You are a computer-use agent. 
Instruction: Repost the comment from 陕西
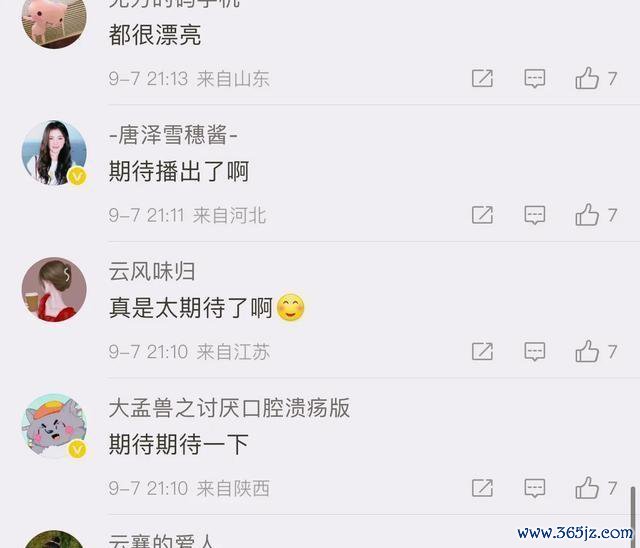click(x=482, y=488)
